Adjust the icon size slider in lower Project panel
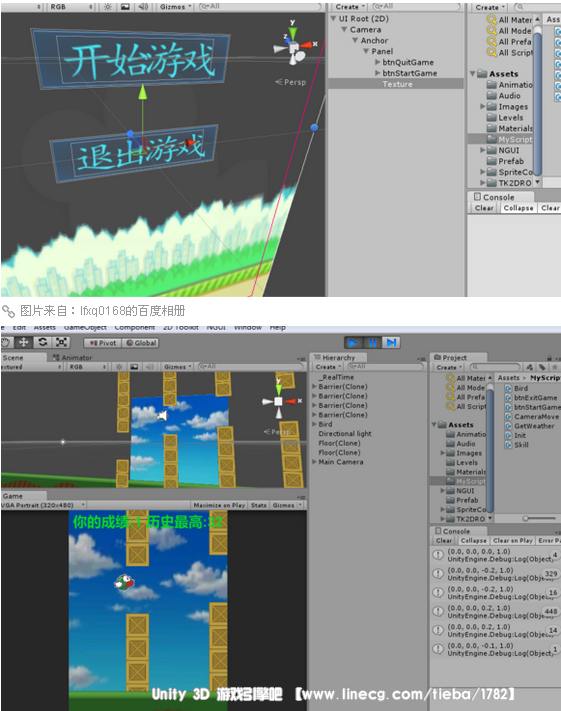This screenshot has width=561, height=711. coord(540,518)
